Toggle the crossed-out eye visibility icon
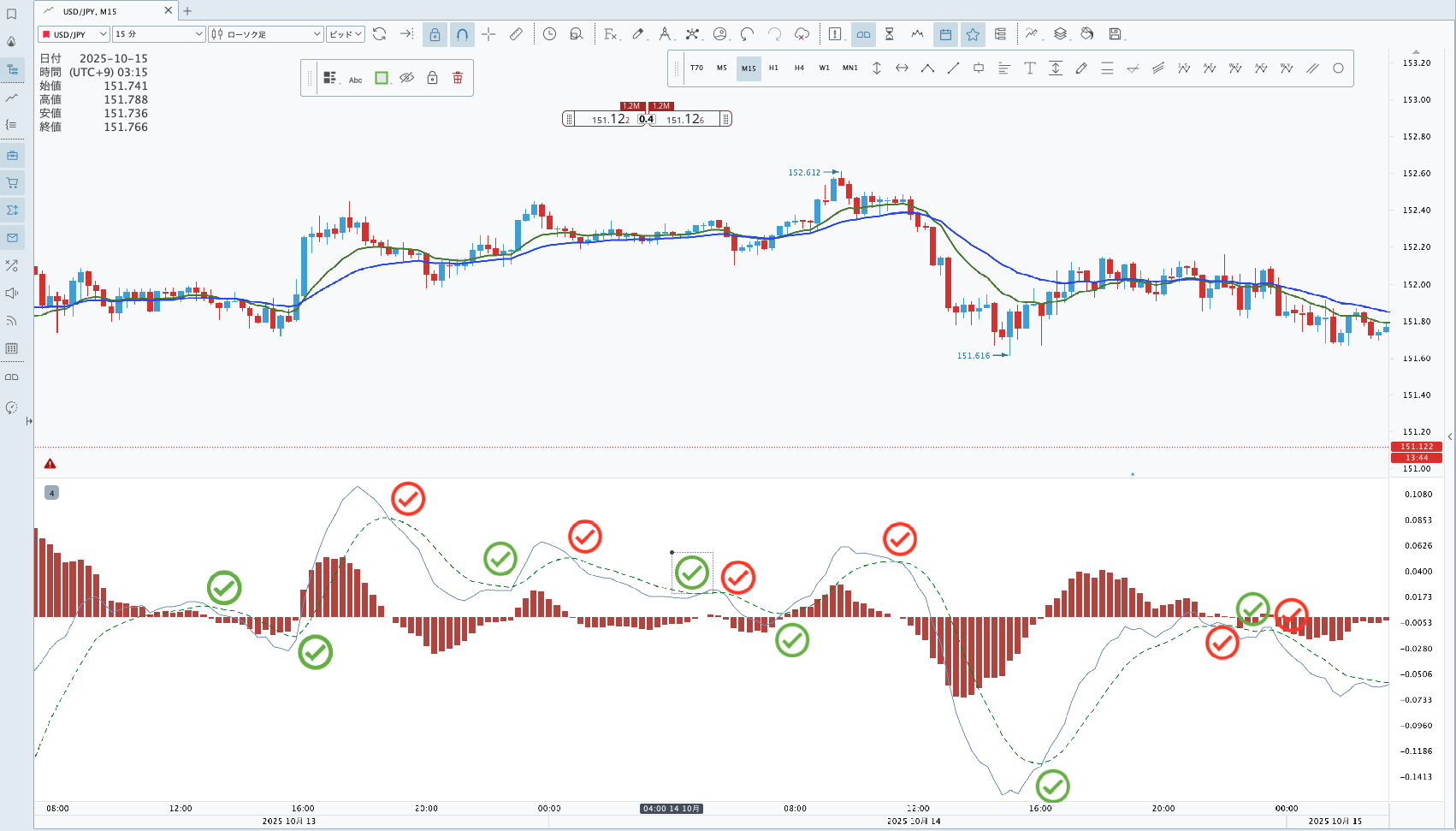 click(x=407, y=78)
